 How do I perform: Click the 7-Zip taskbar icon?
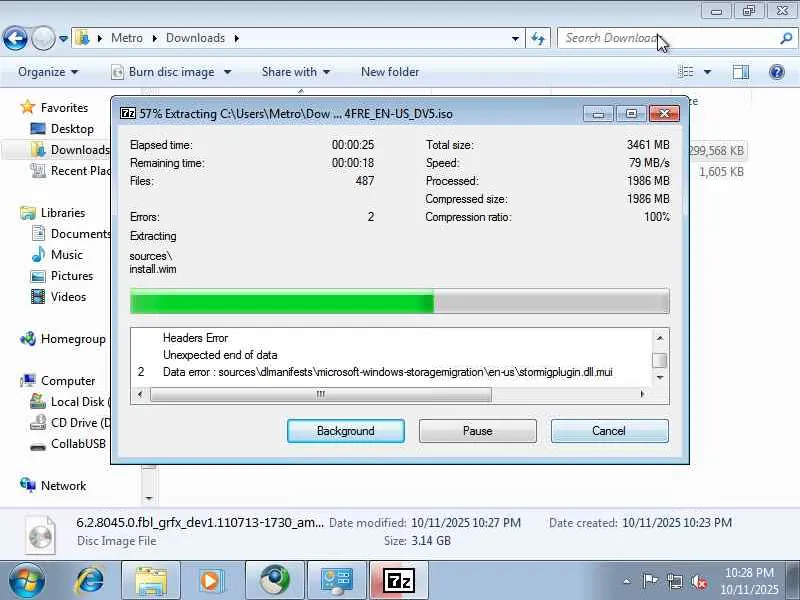(398, 581)
